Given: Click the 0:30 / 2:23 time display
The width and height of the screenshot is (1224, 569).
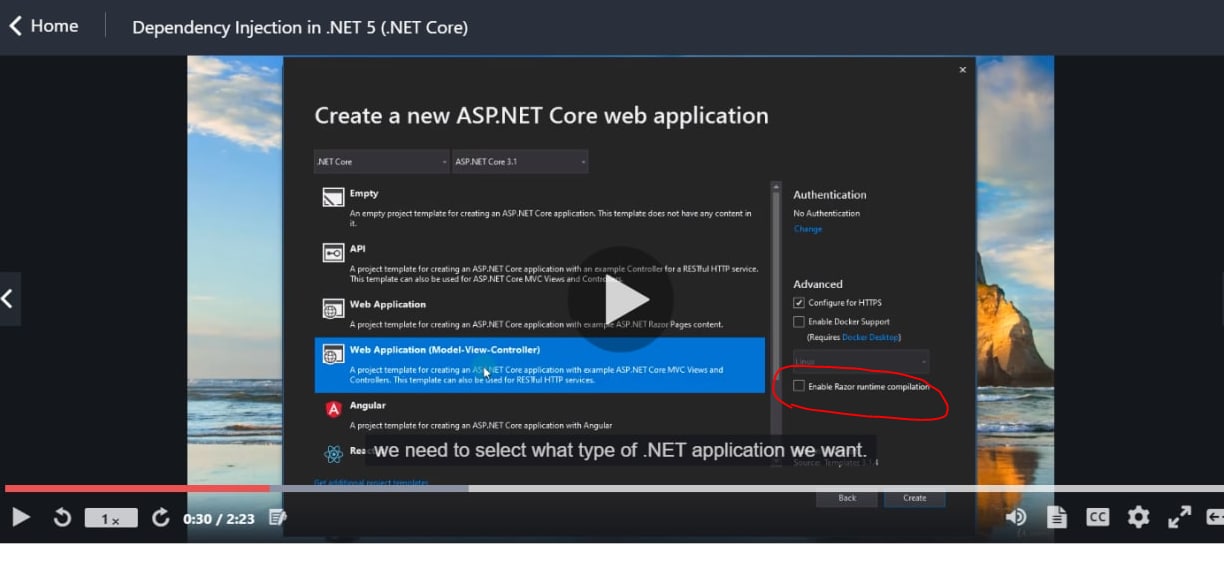Looking at the screenshot, I should point(219,519).
